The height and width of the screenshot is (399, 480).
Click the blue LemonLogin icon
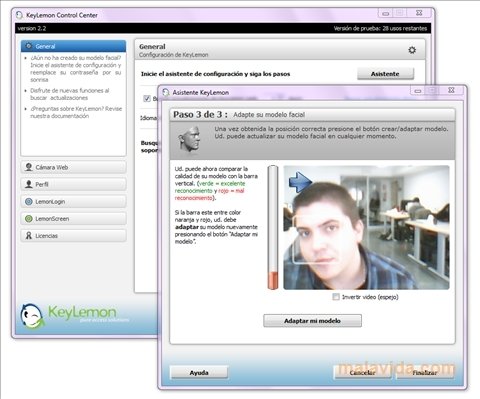(29, 201)
